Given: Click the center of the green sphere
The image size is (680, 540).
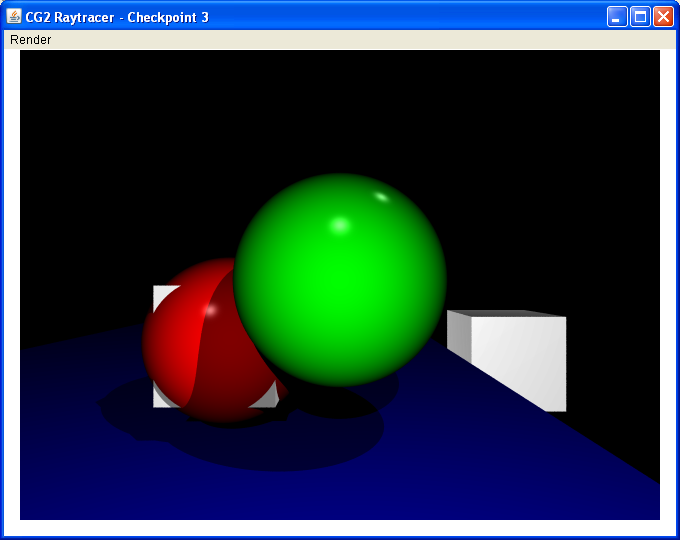Looking at the screenshot, I should (x=340, y=280).
